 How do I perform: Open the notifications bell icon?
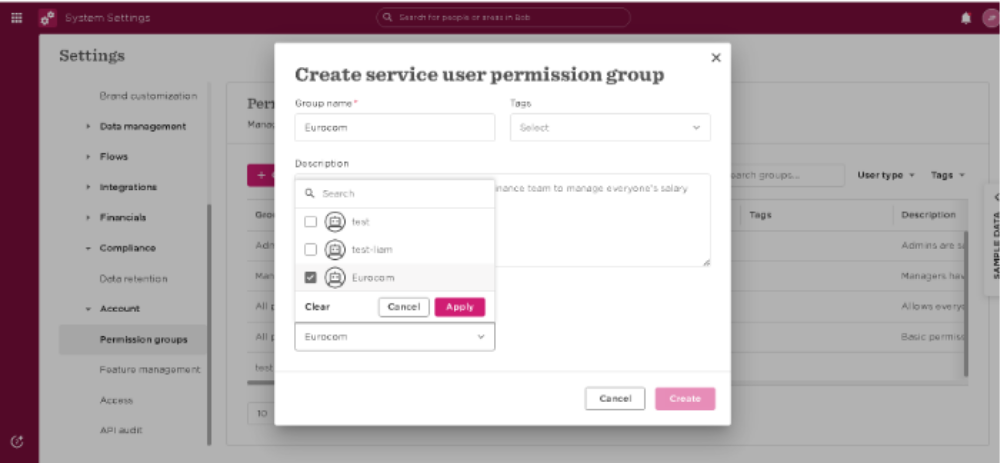pyautogui.click(x=966, y=18)
